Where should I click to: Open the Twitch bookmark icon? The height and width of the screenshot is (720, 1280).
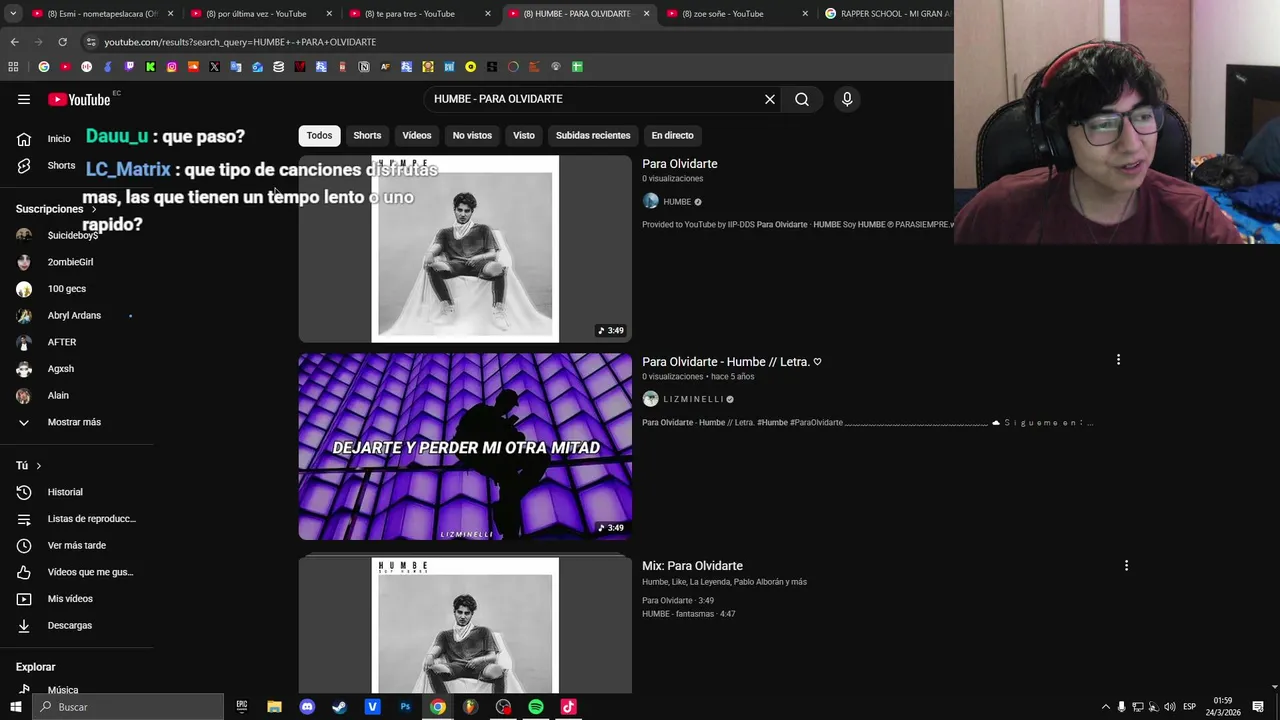(129, 67)
